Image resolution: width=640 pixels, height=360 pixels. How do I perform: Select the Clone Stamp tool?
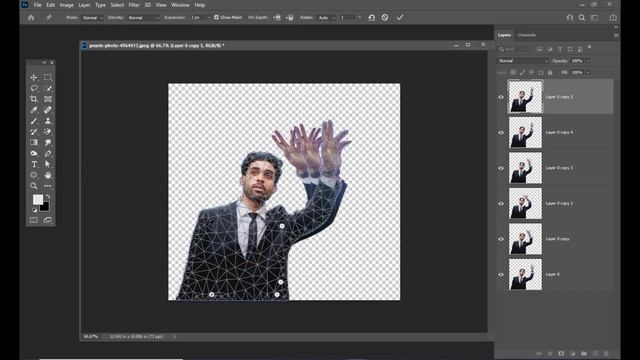click(x=48, y=121)
